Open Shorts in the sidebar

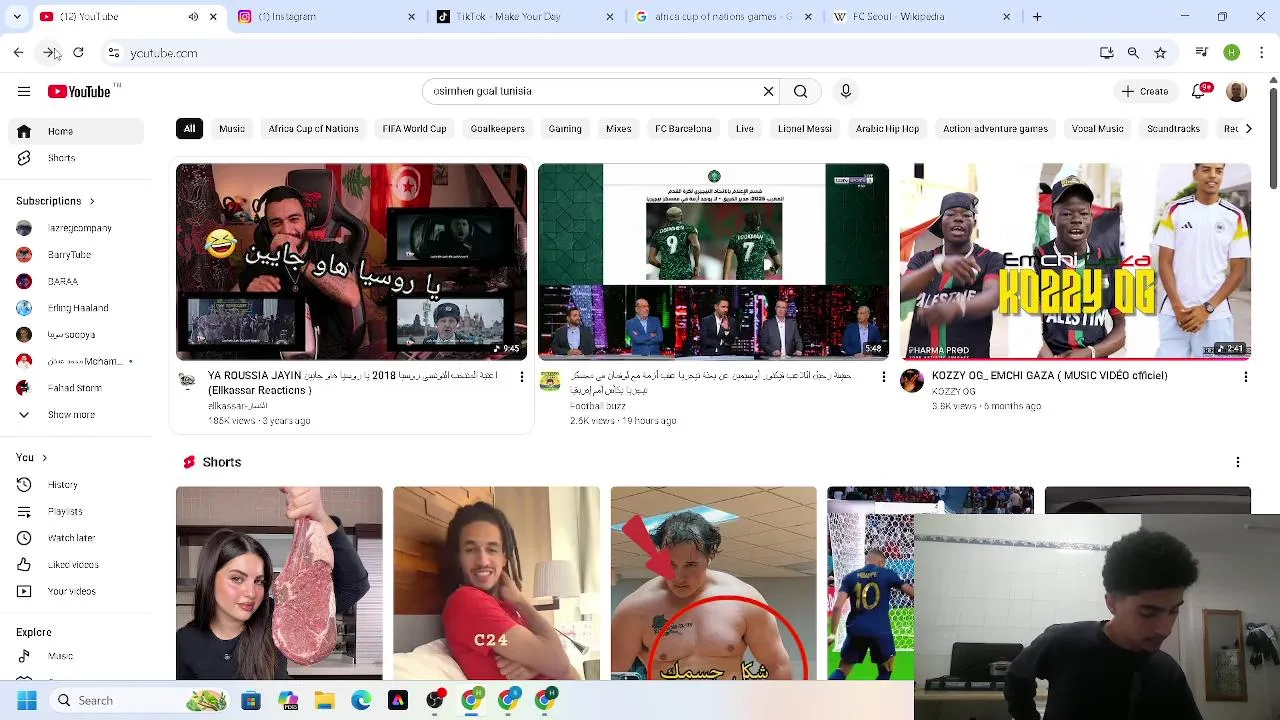[76, 158]
